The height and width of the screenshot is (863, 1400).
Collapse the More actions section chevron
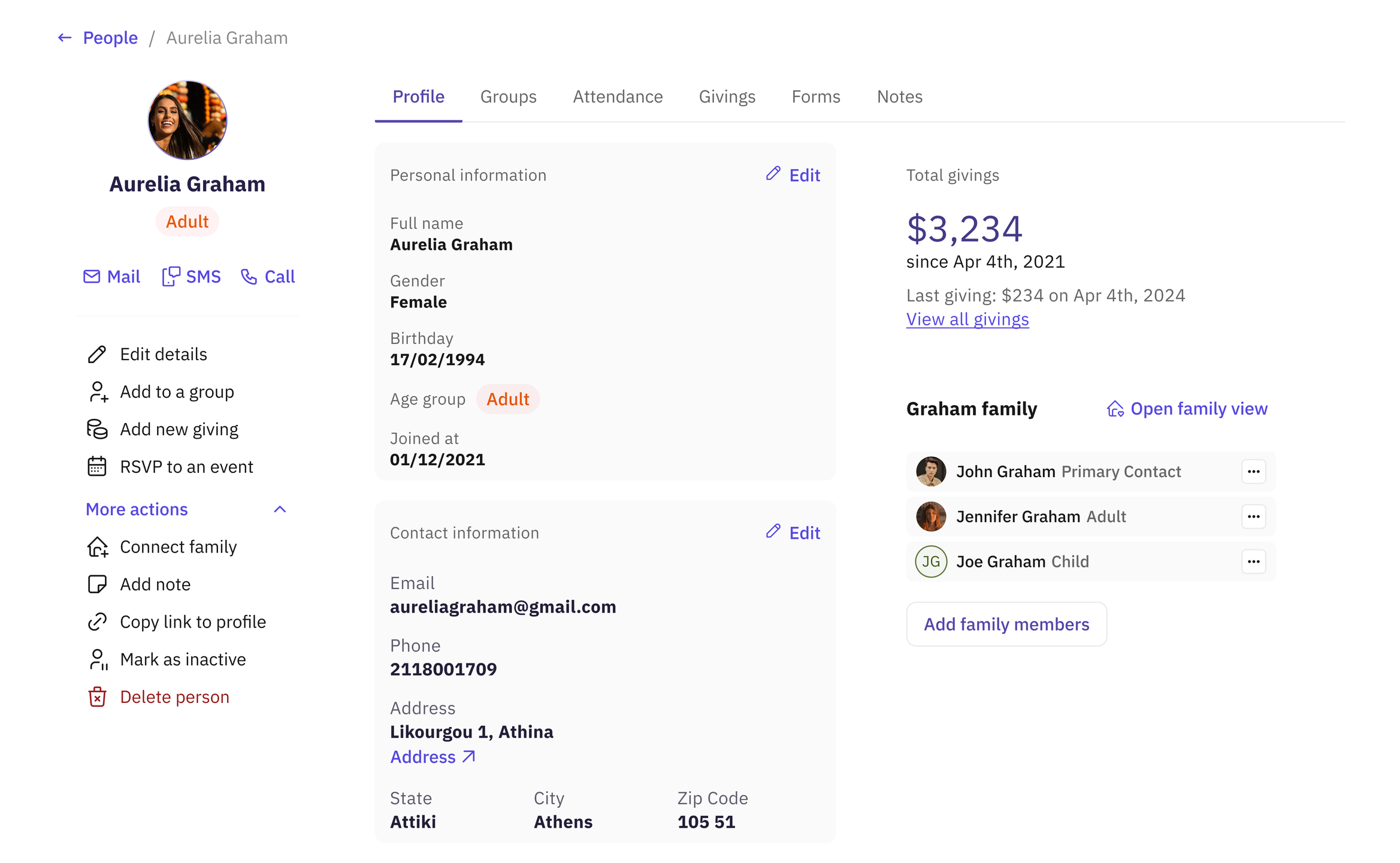[x=280, y=509]
